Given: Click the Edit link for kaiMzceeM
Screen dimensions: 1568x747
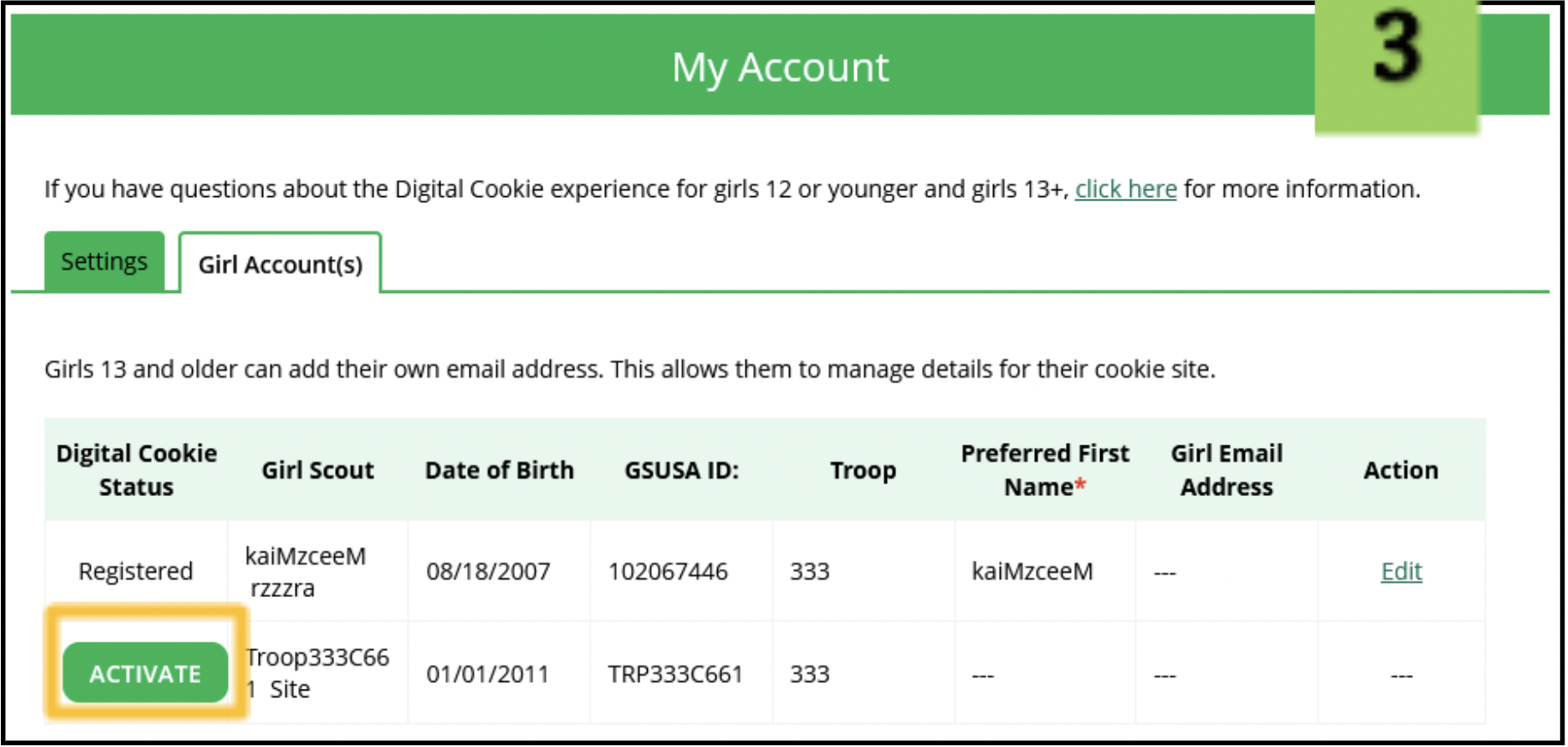Looking at the screenshot, I should pos(1401,571).
